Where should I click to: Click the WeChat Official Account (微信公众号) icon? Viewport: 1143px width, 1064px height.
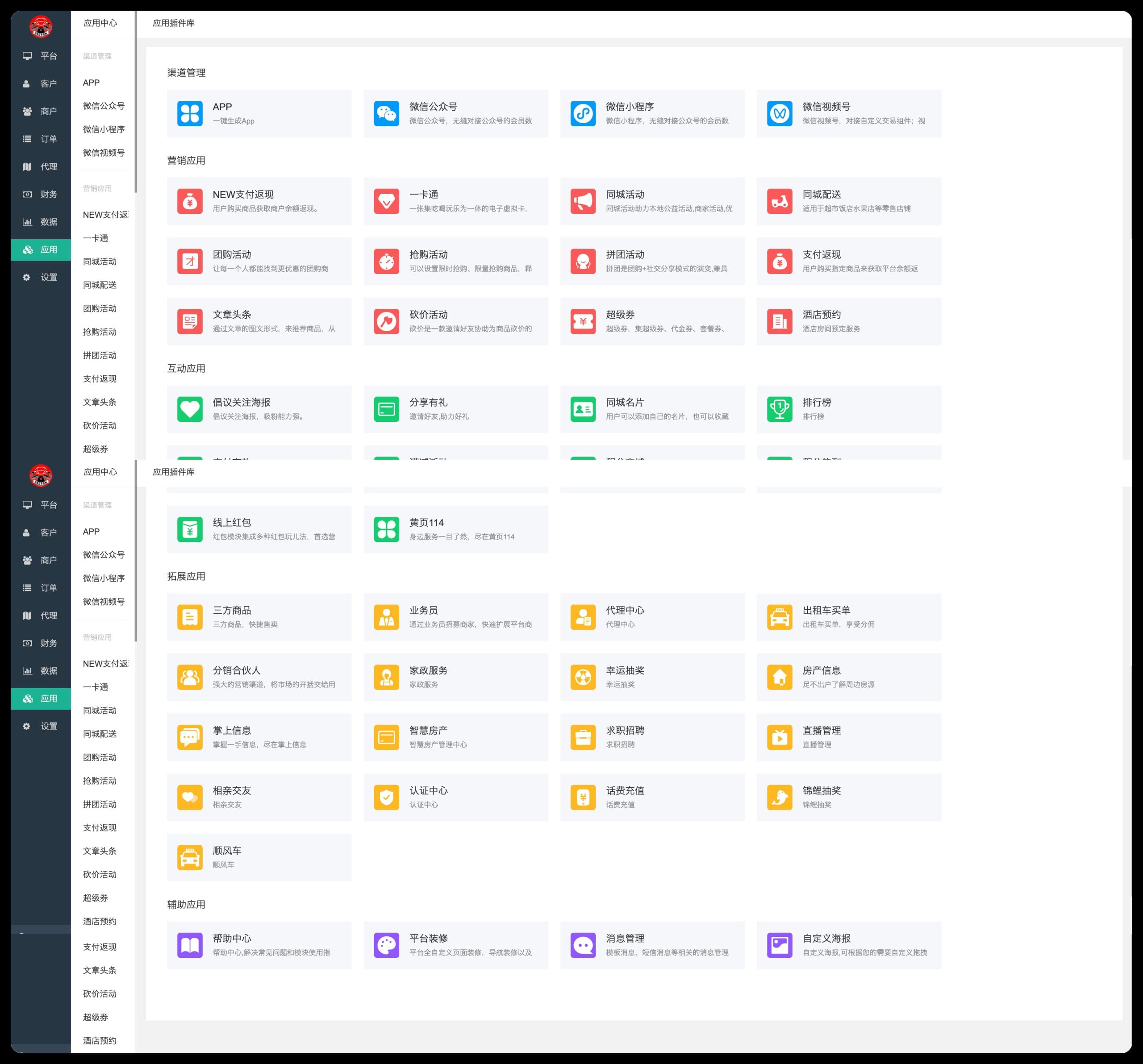click(x=386, y=113)
